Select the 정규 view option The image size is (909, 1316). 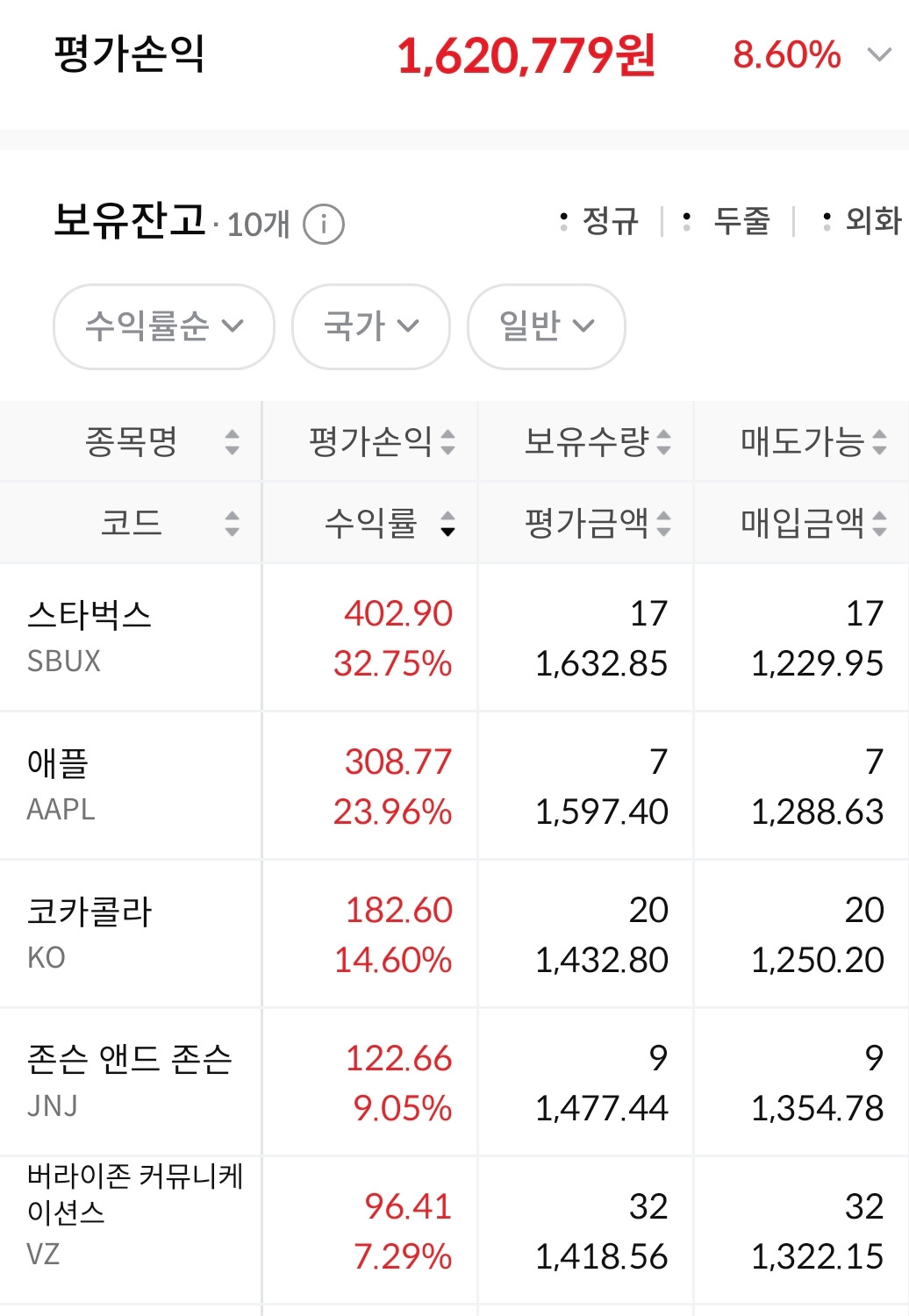[x=600, y=221]
